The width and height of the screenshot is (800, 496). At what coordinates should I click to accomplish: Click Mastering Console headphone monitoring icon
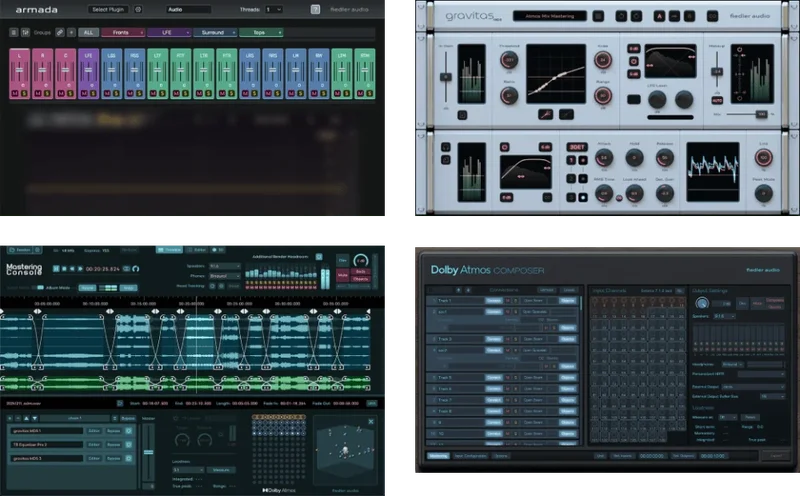pos(136,269)
